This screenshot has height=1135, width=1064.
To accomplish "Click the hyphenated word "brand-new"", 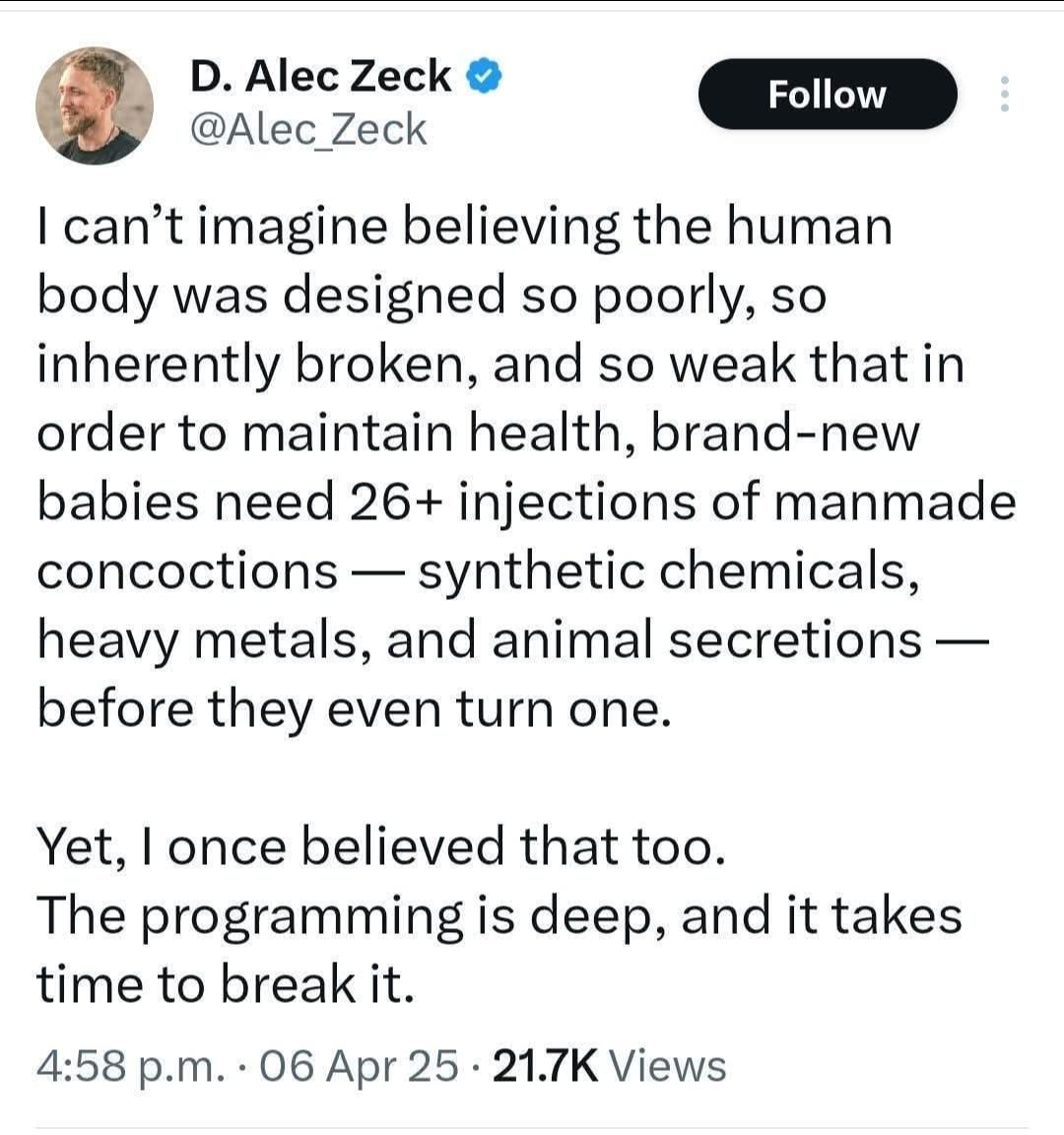I will (784, 433).
